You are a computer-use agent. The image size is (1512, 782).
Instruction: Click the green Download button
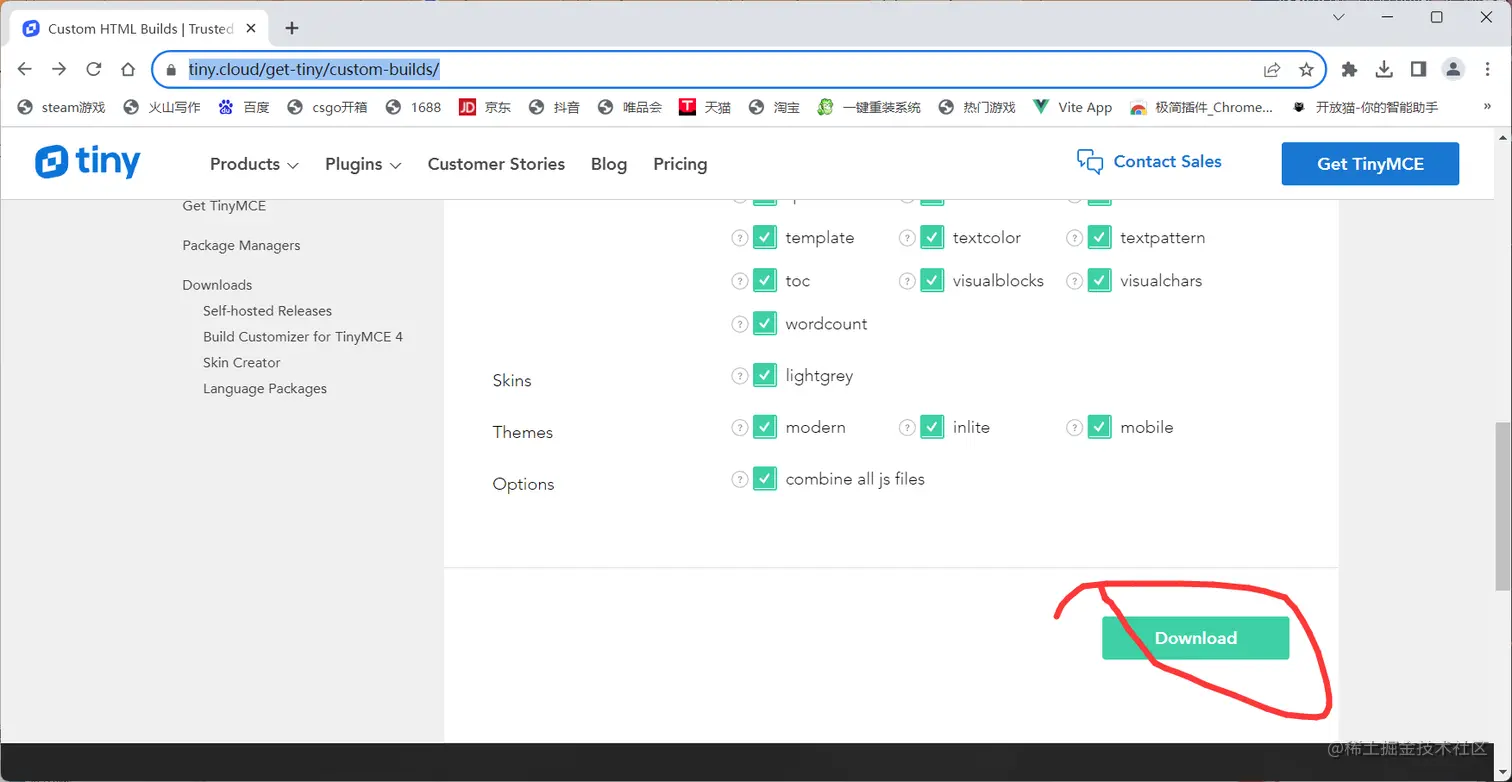pos(1195,638)
